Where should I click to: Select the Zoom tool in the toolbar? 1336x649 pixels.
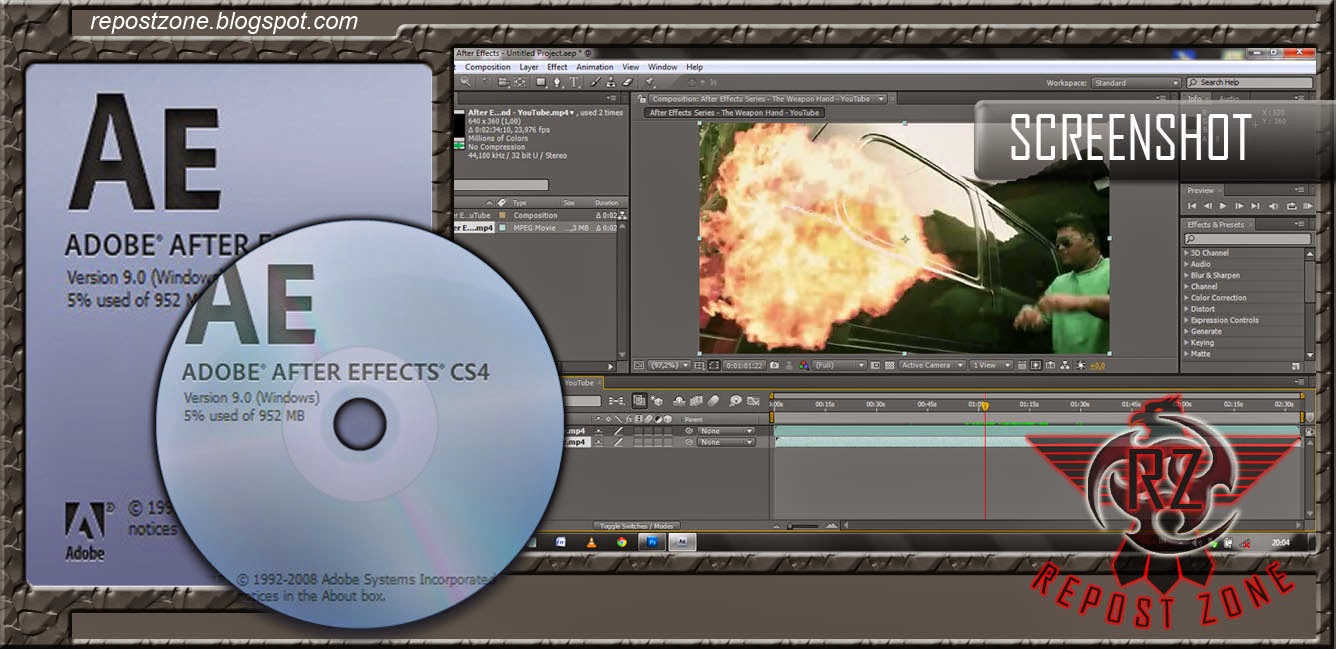click(465, 82)
